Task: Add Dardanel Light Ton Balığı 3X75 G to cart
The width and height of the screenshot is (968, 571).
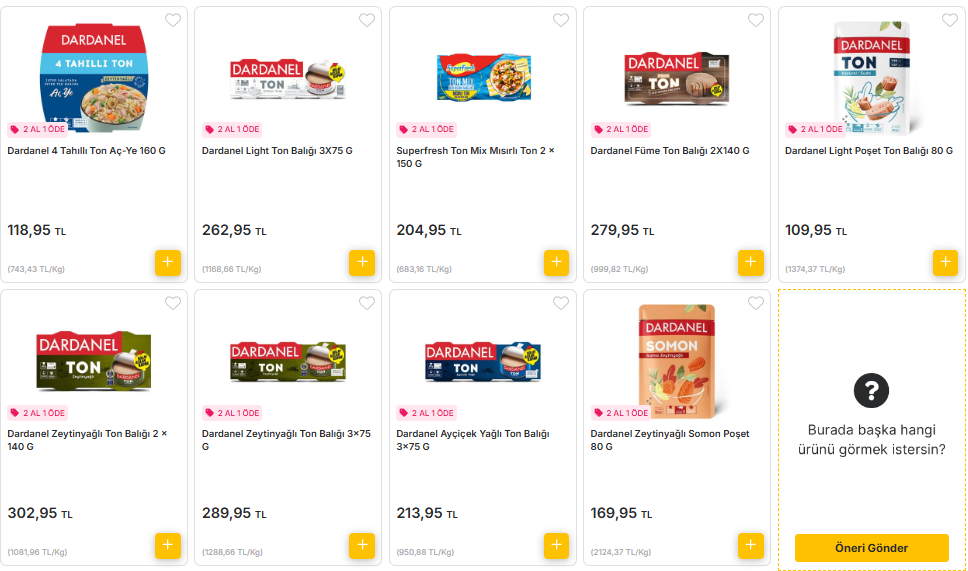Action: click(x=362, y=262)
